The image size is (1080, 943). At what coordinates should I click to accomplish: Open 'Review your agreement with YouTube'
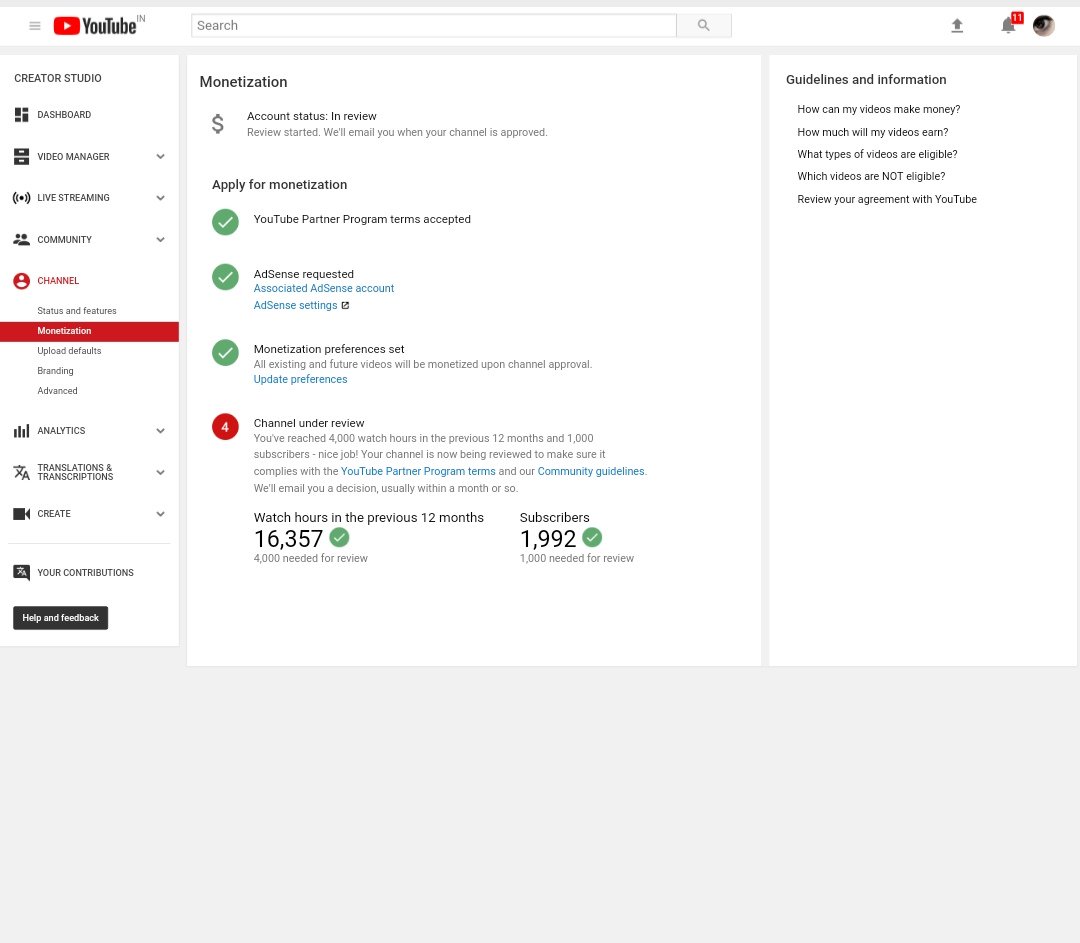[886, 199]
